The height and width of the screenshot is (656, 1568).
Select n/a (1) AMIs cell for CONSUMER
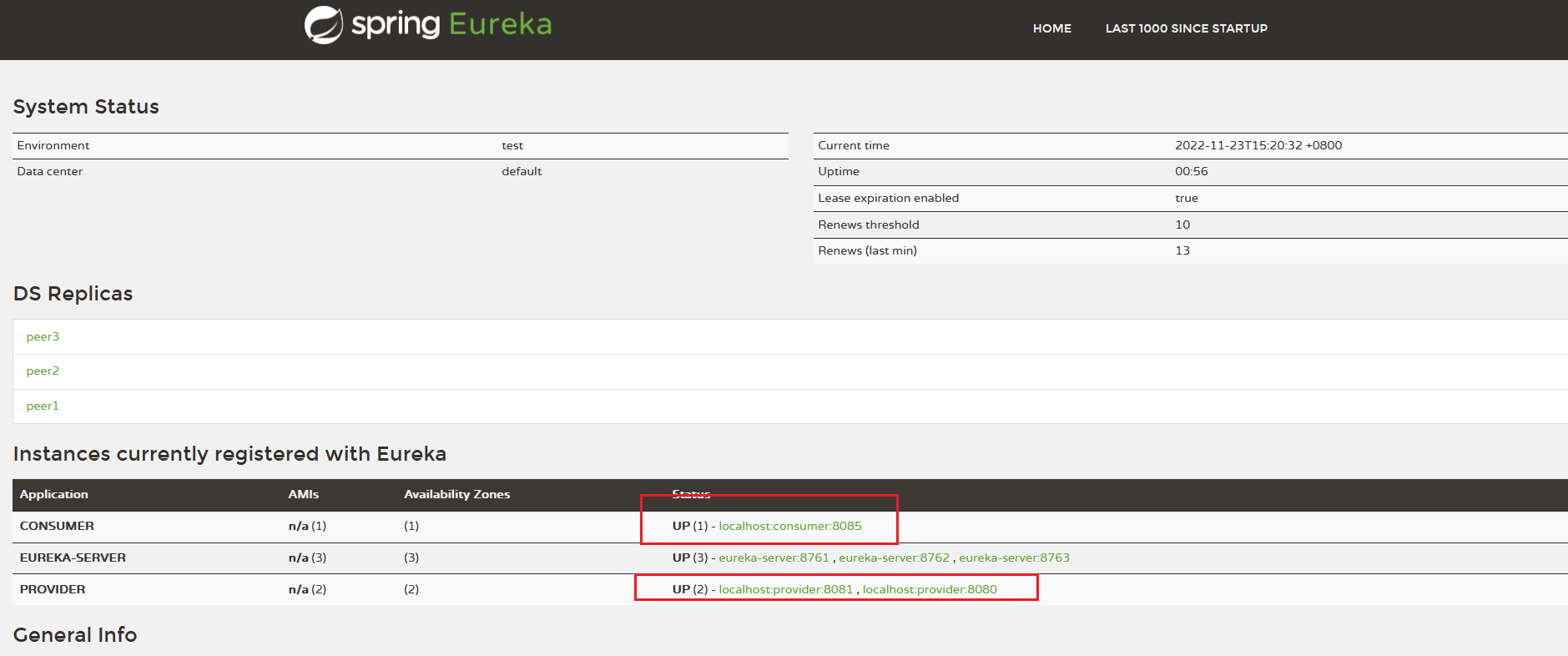tap(307, 526)
